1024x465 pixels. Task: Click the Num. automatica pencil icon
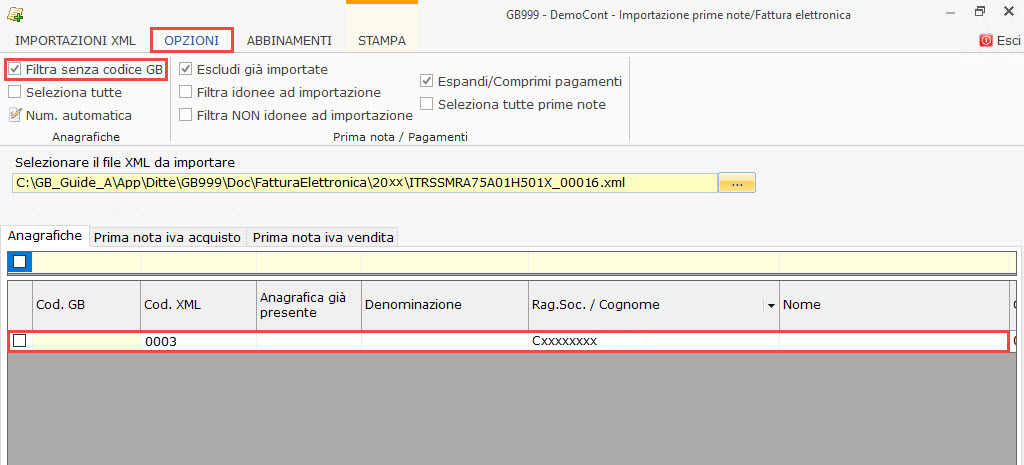pos(15,115)
